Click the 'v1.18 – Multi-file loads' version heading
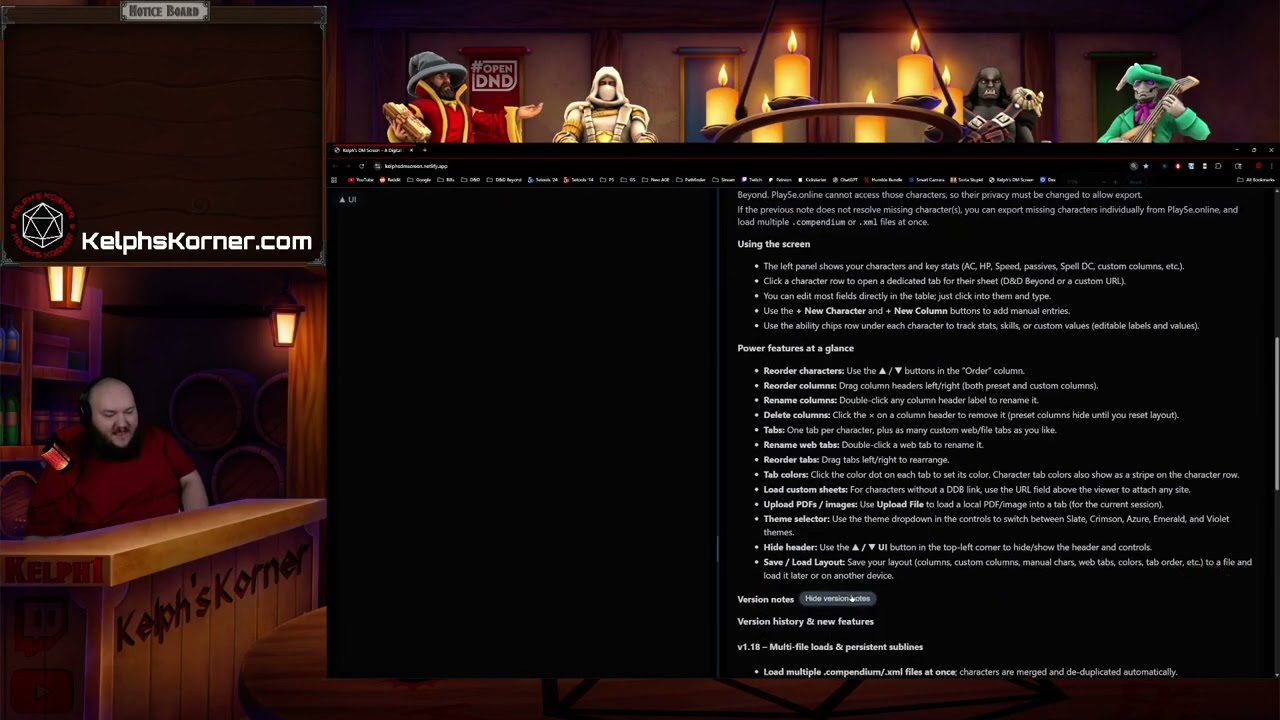The width and height of the screenshot is (1280, 720). [830, 647]
